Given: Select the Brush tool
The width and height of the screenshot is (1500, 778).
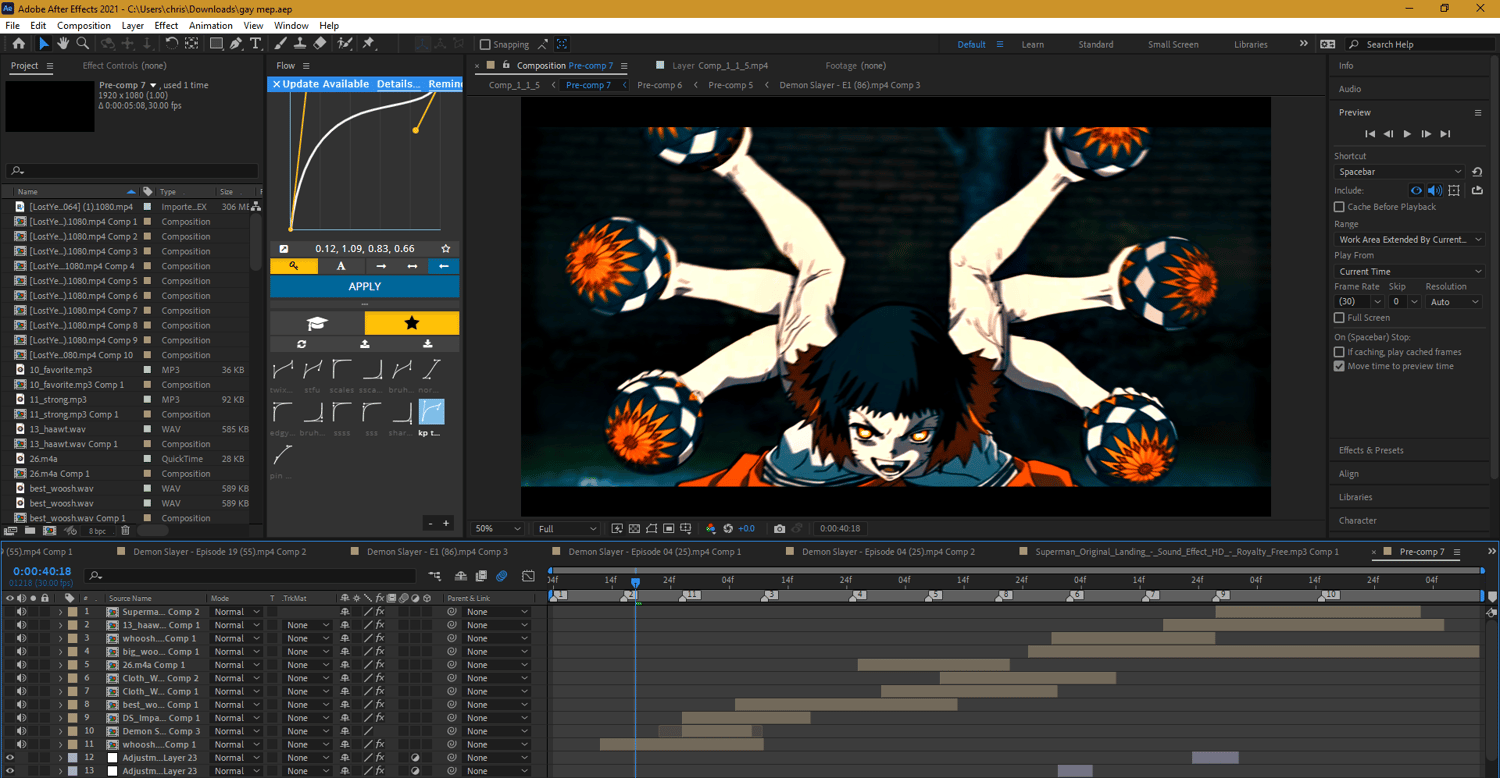Looking at the screenshot, I should click(281, 44).
